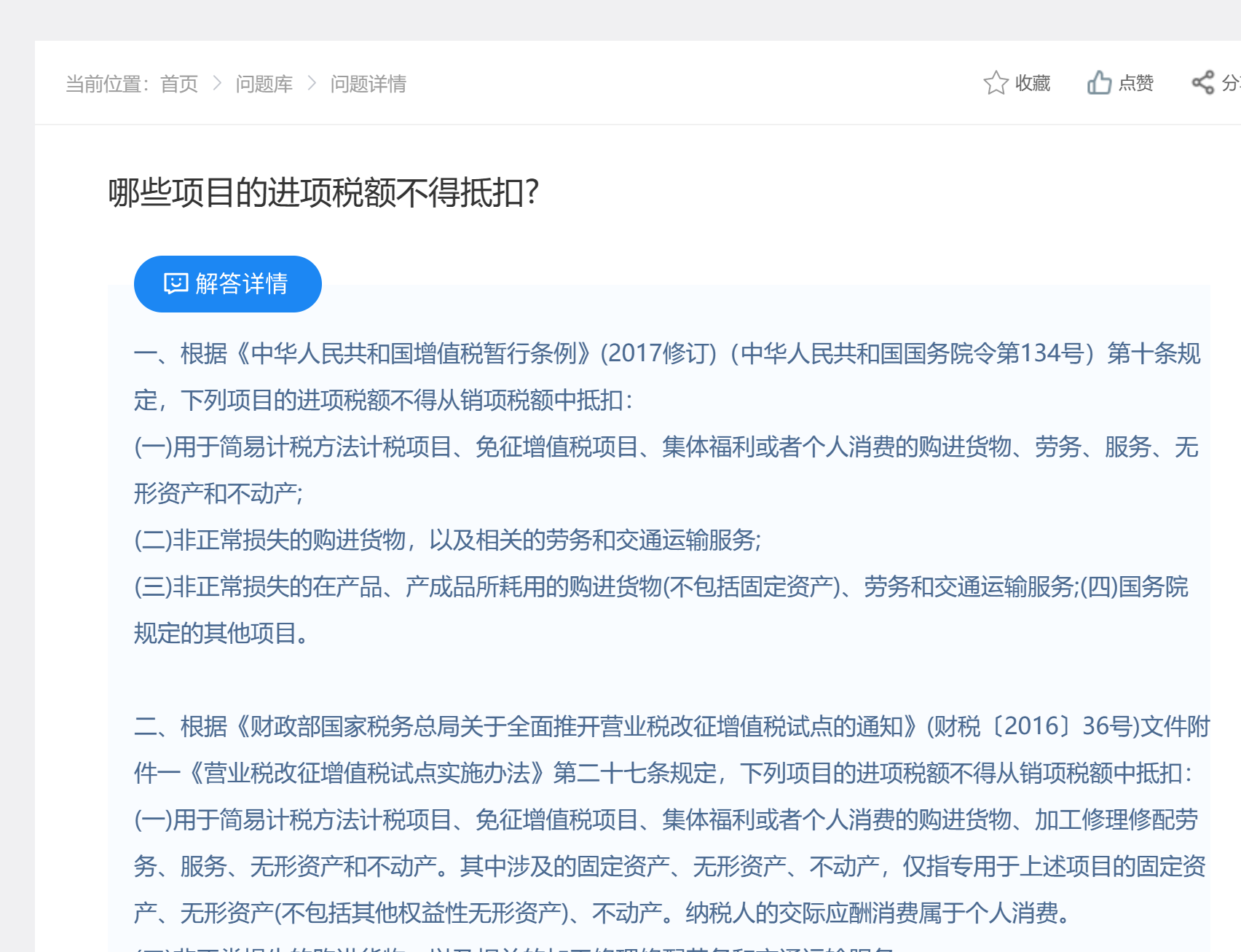Click the 当前位置 label in breadcrumb
The height and width of the screenshot is (952, 1241).
(103, 84)
